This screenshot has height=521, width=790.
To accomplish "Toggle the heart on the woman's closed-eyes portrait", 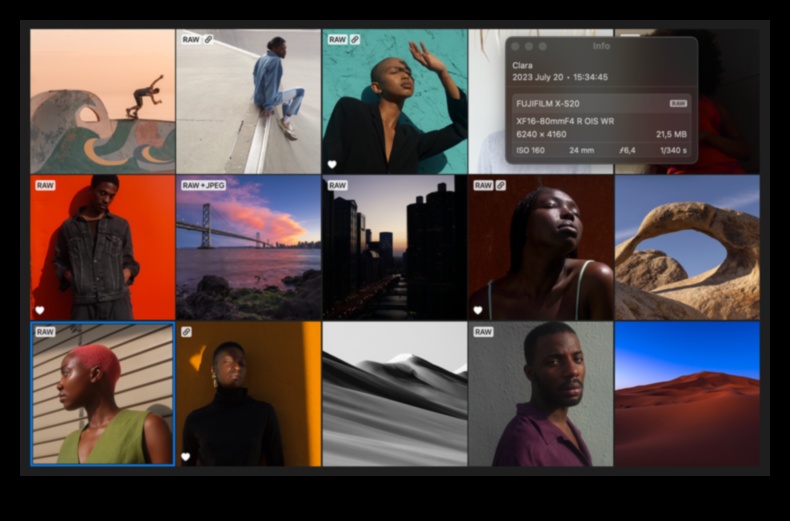I will [478, 310].
